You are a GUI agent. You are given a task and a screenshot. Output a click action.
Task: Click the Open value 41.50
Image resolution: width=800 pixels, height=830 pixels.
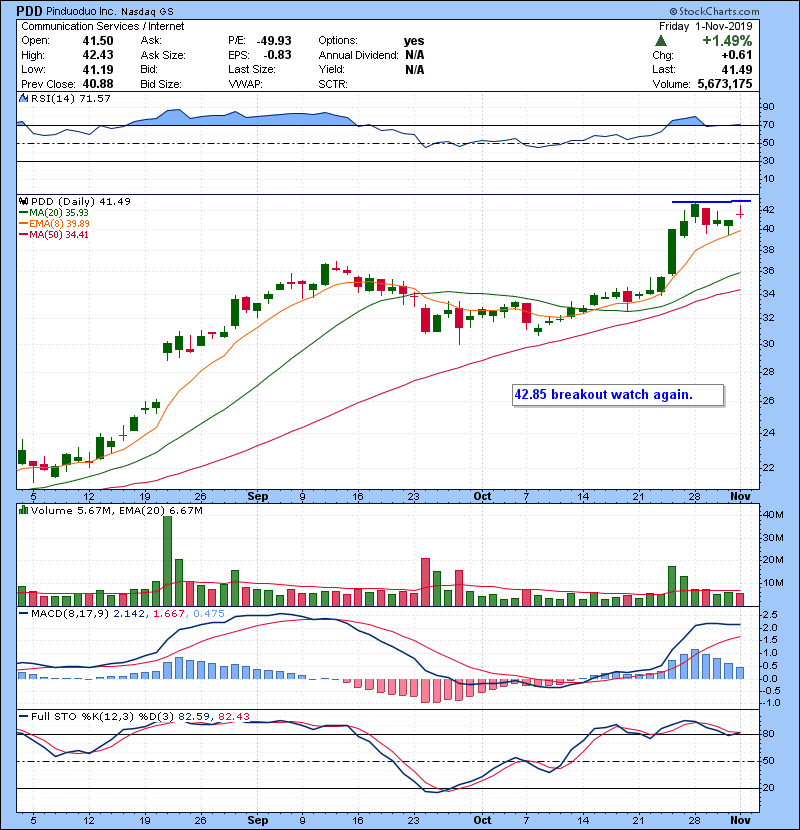98,41
